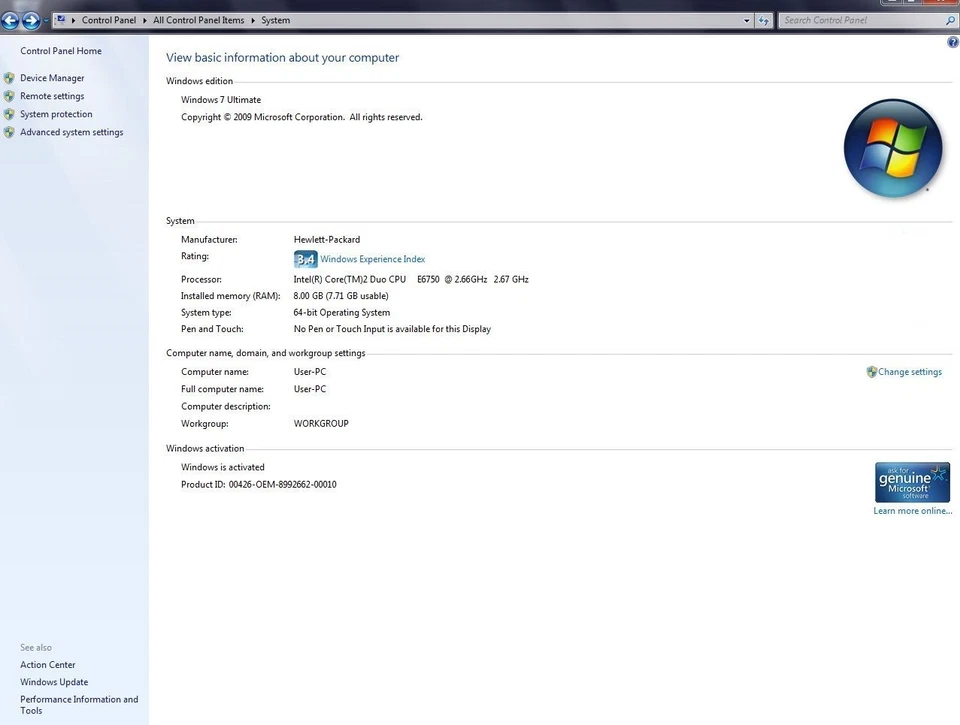The width and height of the screenshot is (960, 725).
Task: Select Control Panel breadcrumb
Action: click(109, 20)
